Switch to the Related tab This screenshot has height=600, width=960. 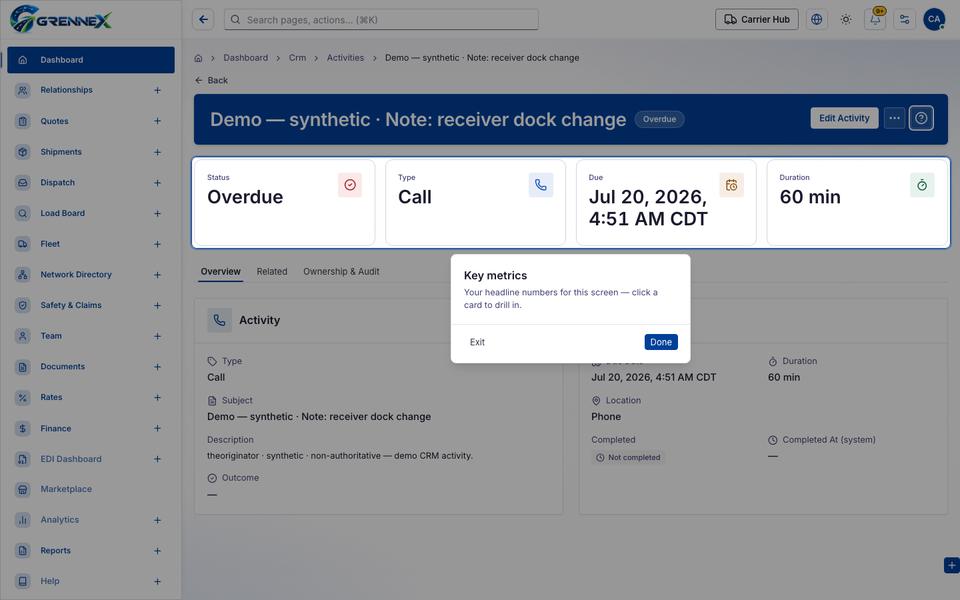[x=272, y=271]
